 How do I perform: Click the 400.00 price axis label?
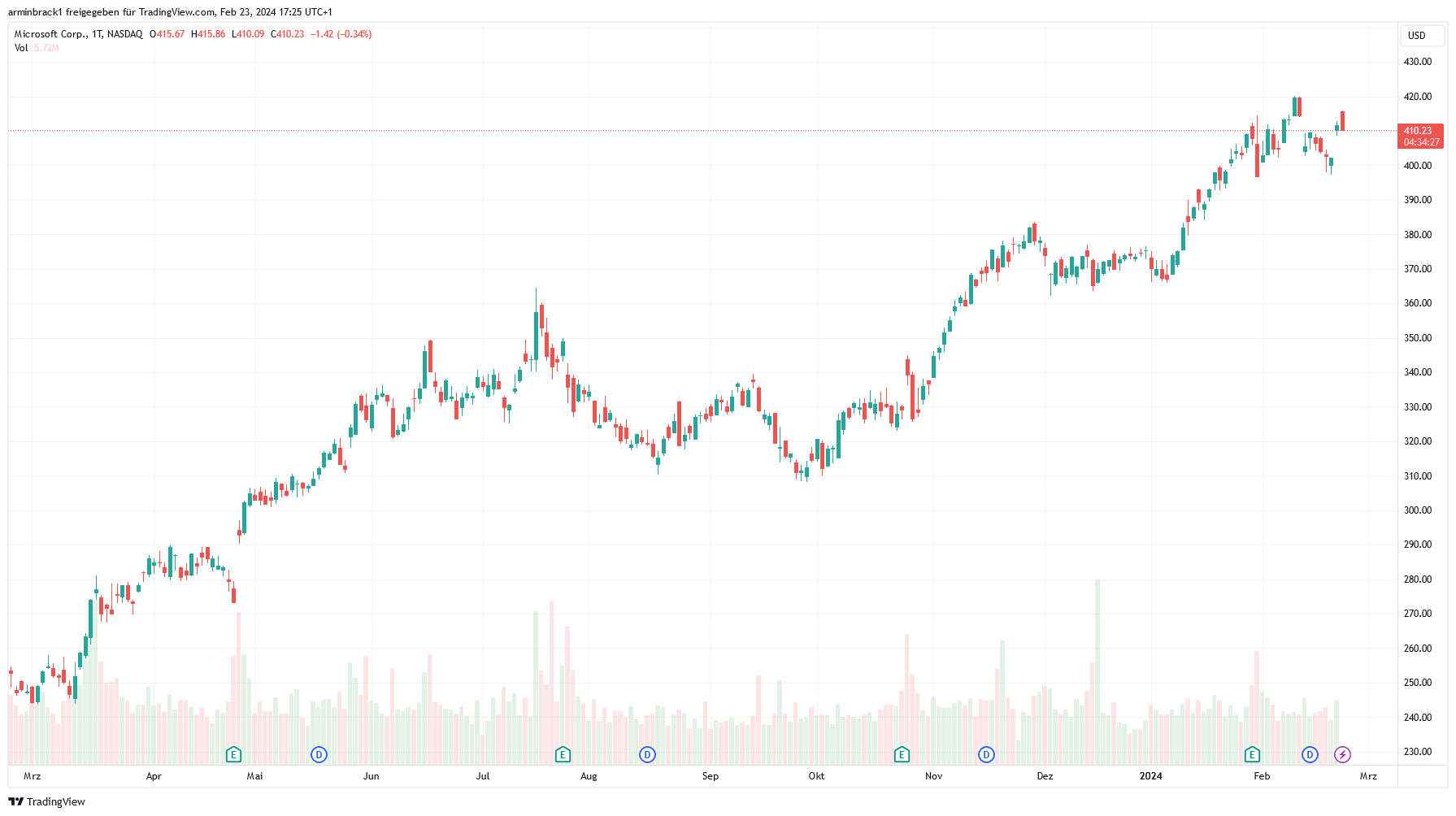[x=1418, y=166]
